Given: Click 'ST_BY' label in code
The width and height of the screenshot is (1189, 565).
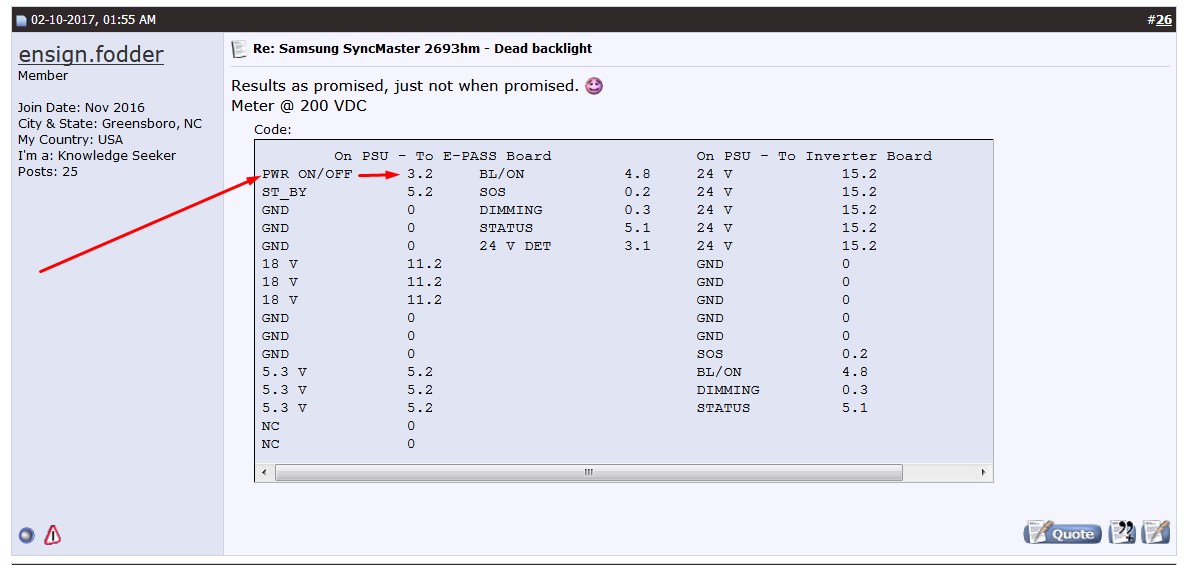Looking at the screenshot, I should (284, 193).
